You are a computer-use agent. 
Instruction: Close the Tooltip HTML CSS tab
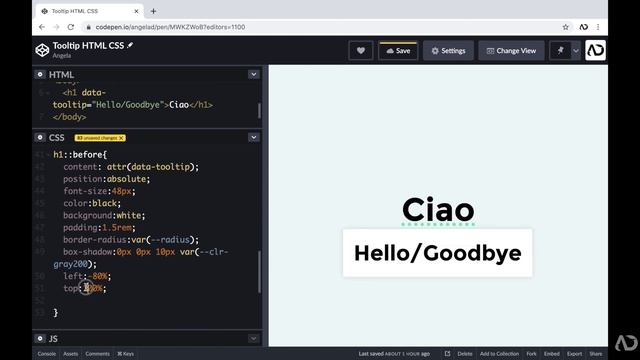pyautogui.click(x=136, y=11)
